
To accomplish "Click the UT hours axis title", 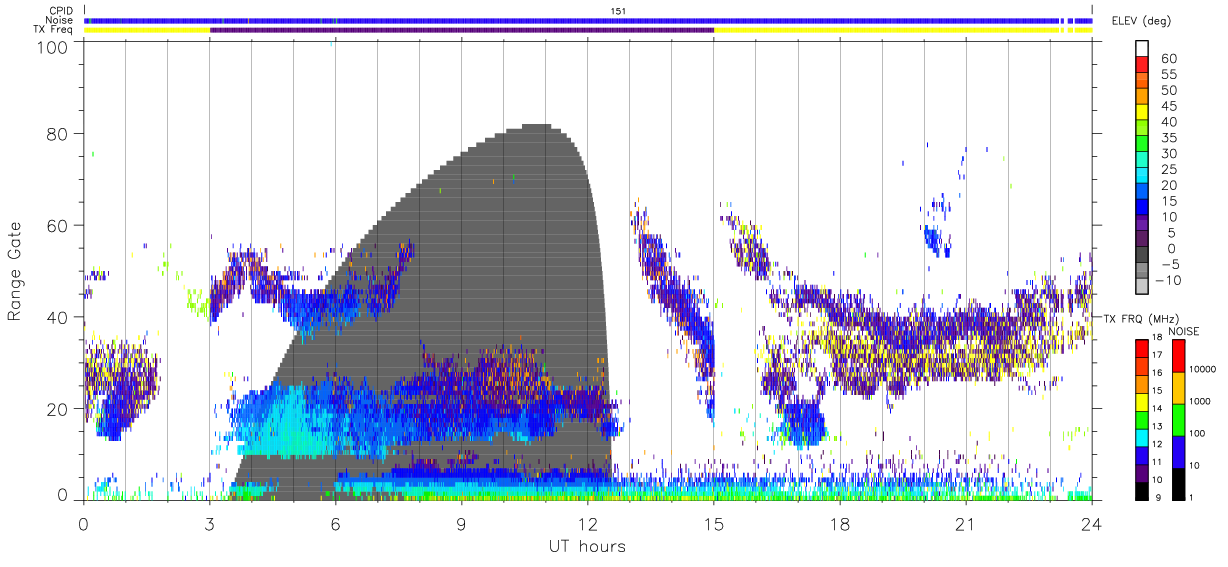I will [587, 546].
